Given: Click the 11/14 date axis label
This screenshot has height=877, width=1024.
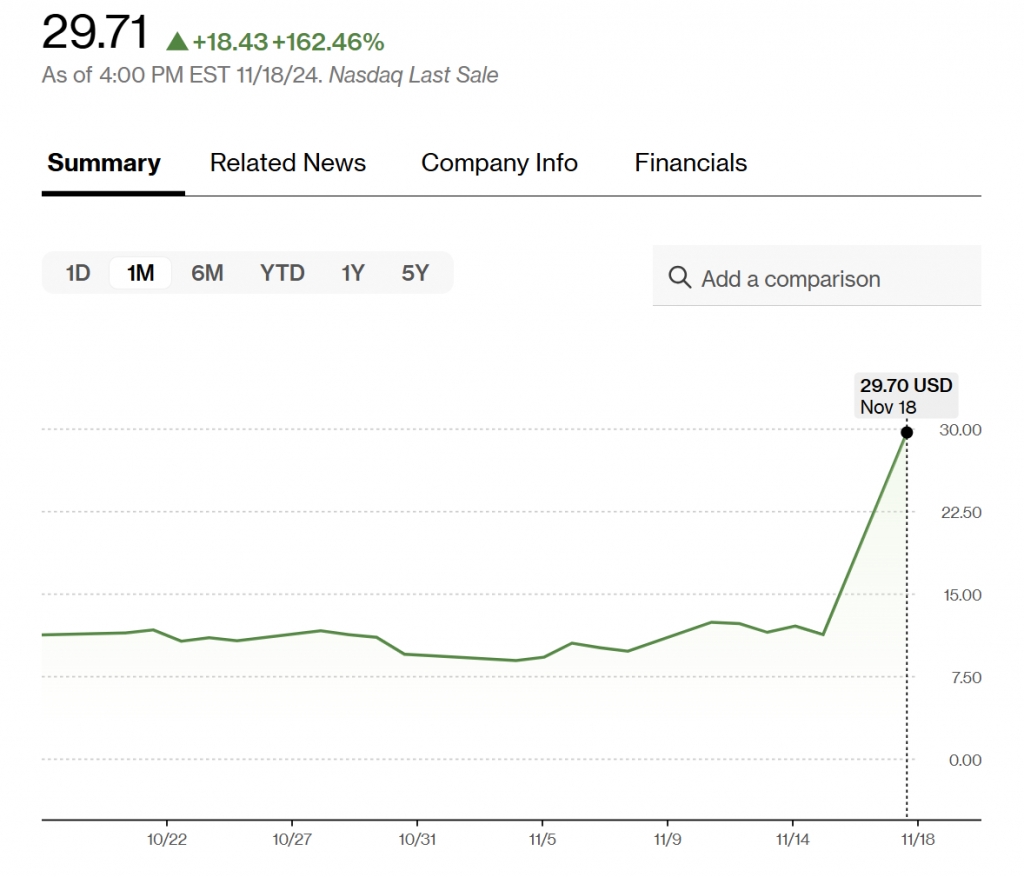Looking at the screenshot, I should (x=792, y=840).
